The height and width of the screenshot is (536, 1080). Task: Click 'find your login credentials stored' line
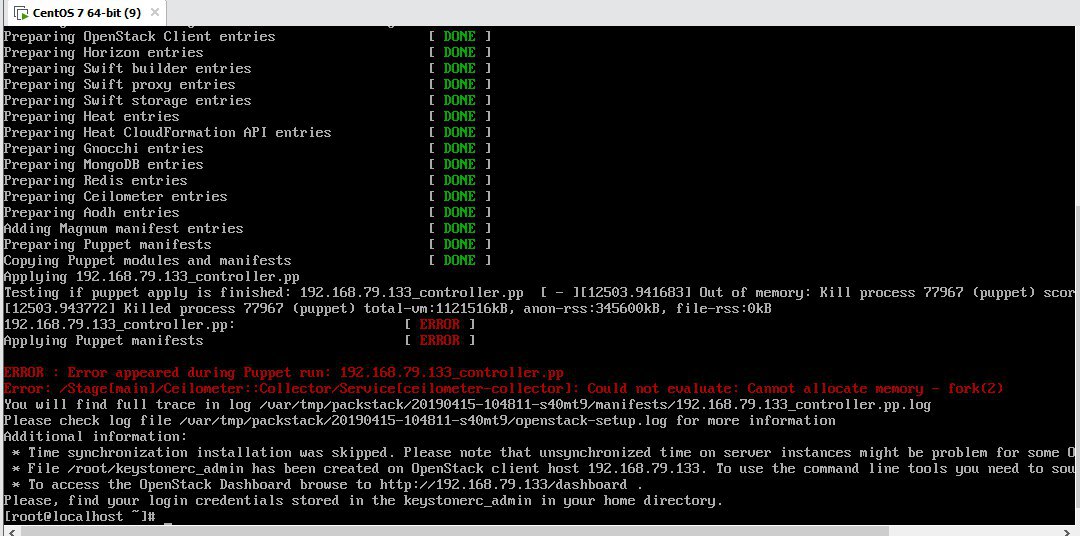(363, 500)
